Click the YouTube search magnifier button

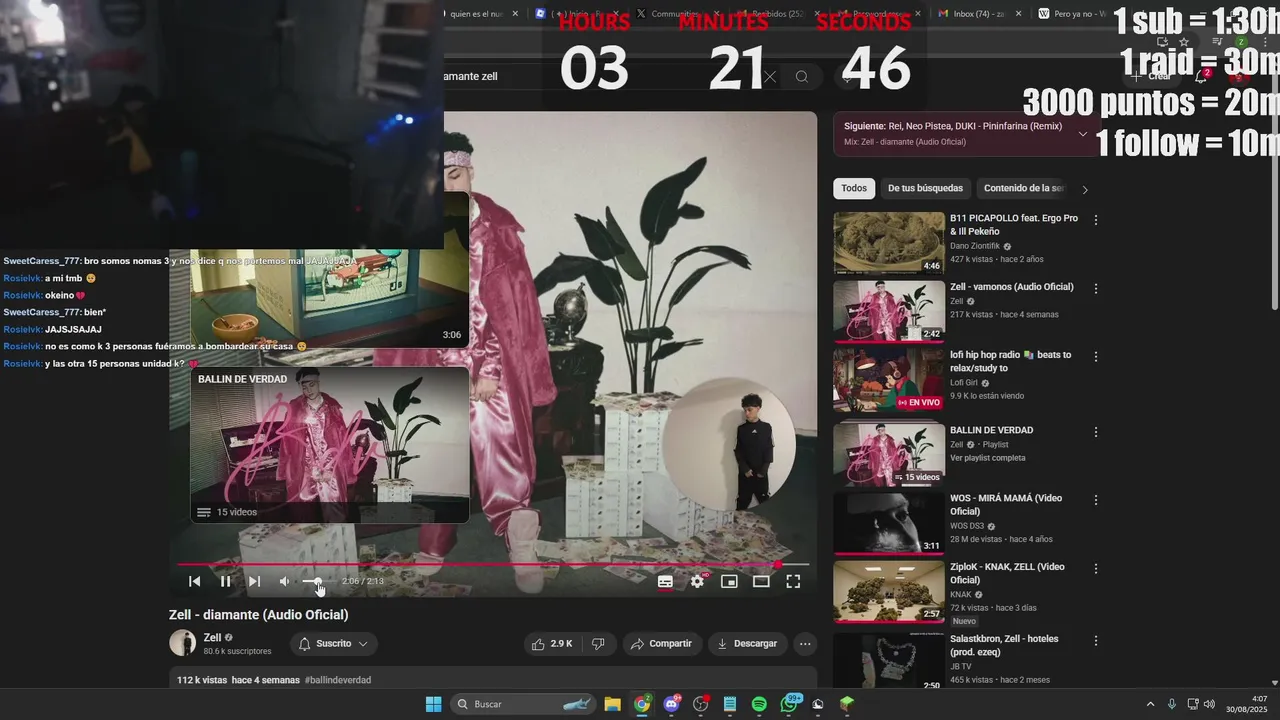tap(802, 77)
